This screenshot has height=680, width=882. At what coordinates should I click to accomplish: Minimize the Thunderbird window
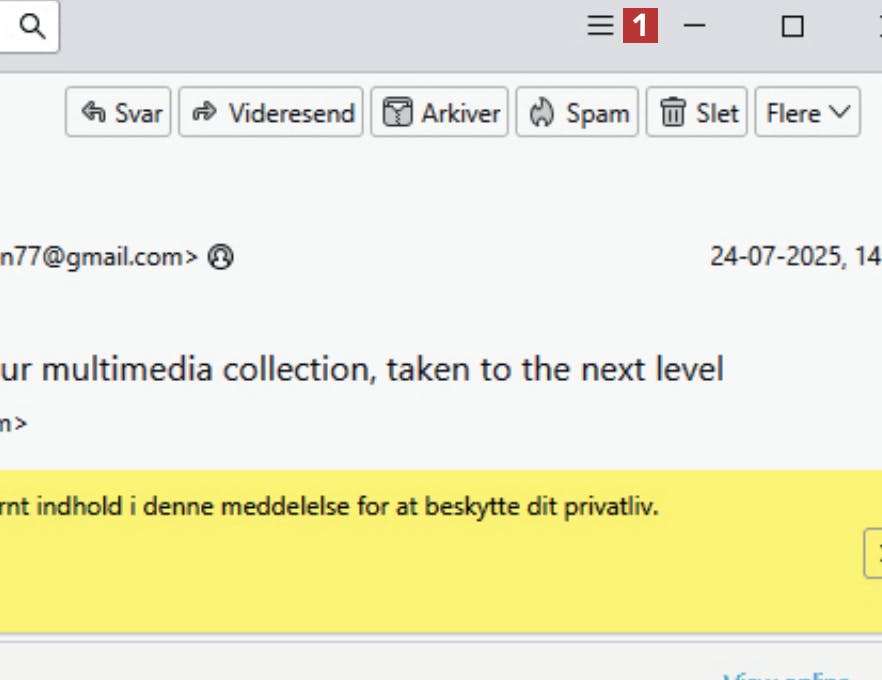(694, 26)
